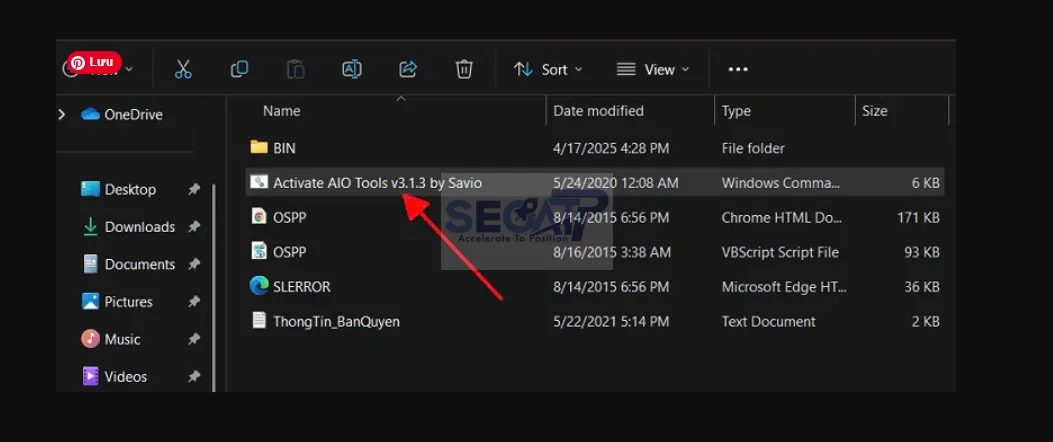The image size is (1053, 442).
Task: Select OneDrive in navigation pane
Action: click(122, 114)
